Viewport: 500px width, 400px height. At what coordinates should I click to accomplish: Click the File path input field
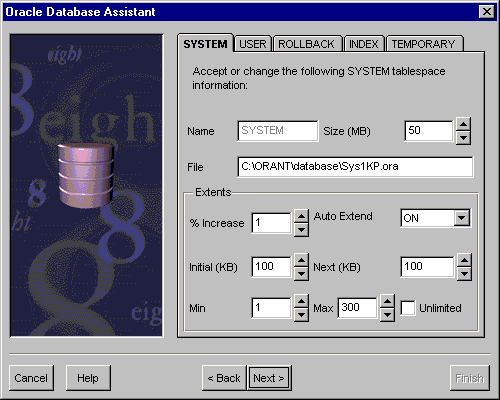pyautogui.click(x=355, y=167)
